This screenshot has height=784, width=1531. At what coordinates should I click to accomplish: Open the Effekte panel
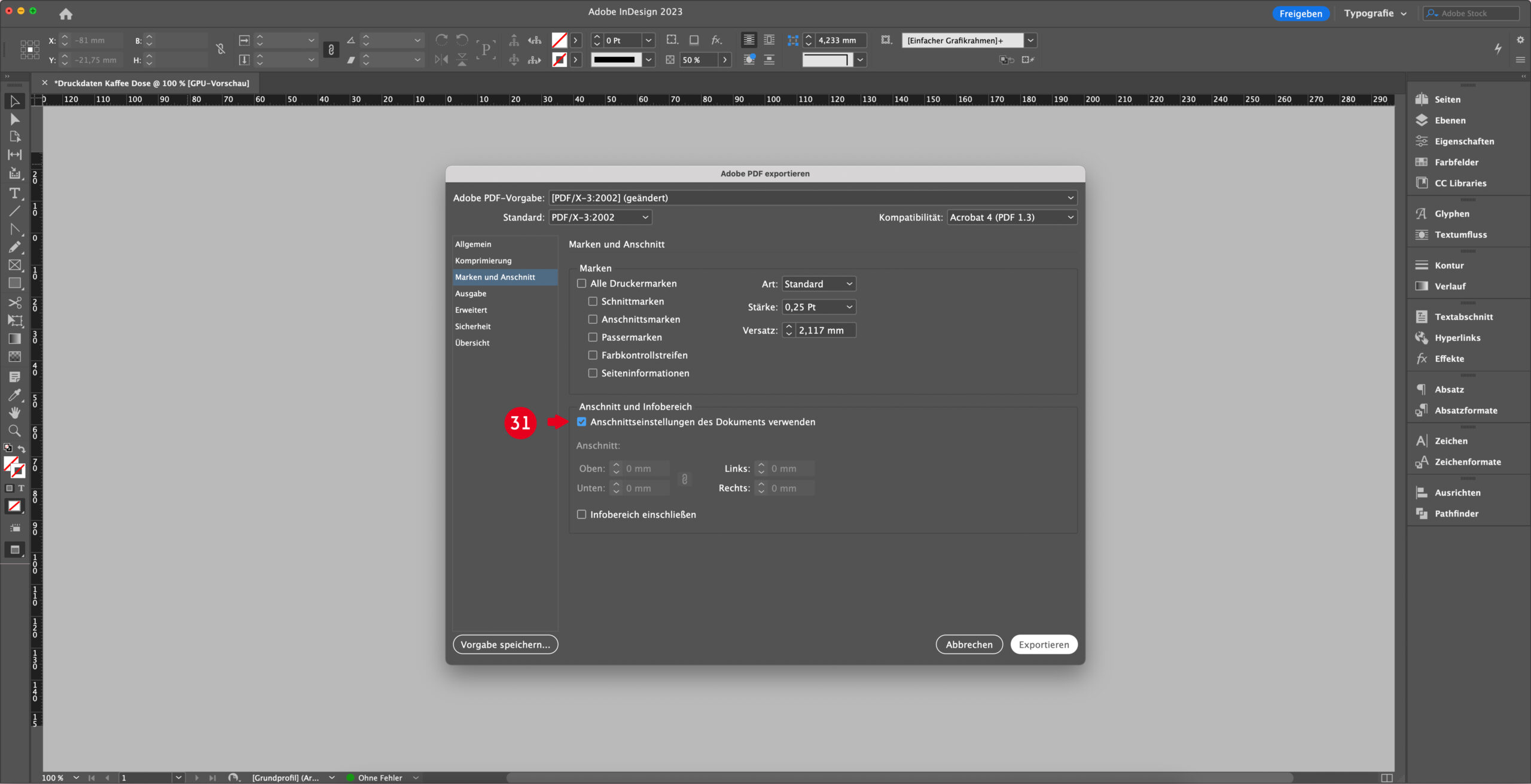click(1450, 358)
